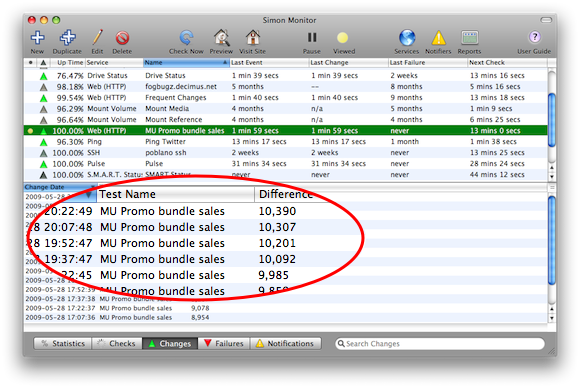
Task: Sort by the Up Time column header
Action: (x=67, y=63)
